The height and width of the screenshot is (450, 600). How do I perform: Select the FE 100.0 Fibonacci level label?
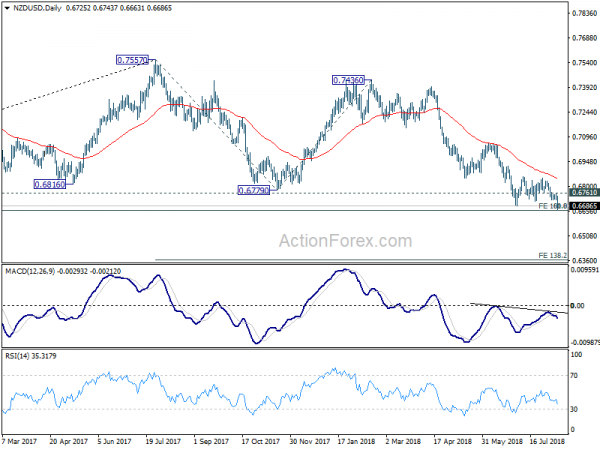tap(553, 206)
